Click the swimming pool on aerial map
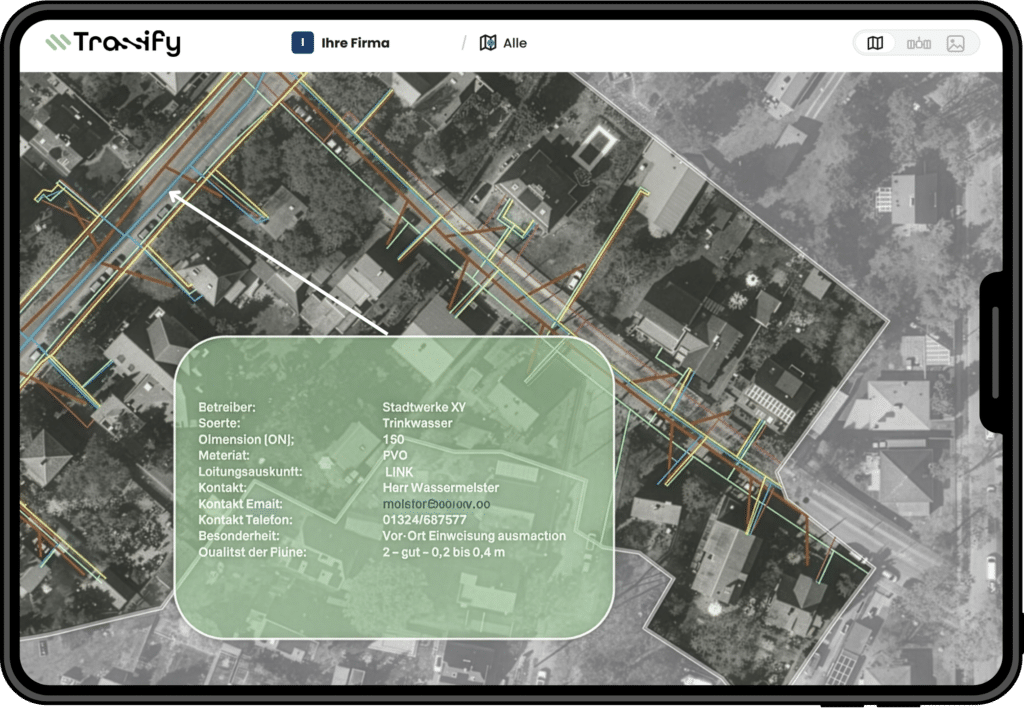 tap(595, 146)
